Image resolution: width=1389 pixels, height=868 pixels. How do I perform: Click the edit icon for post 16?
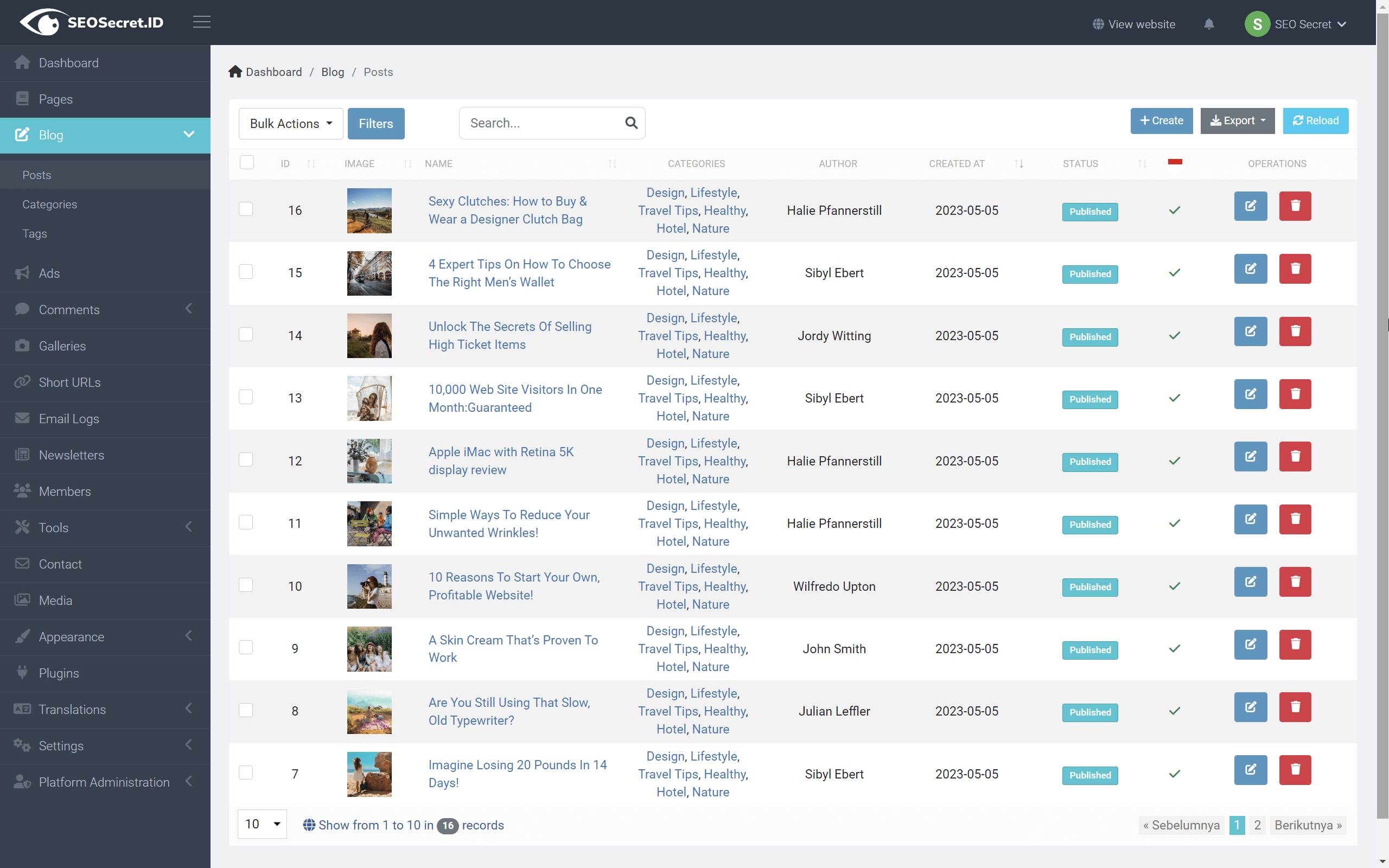1250,206
